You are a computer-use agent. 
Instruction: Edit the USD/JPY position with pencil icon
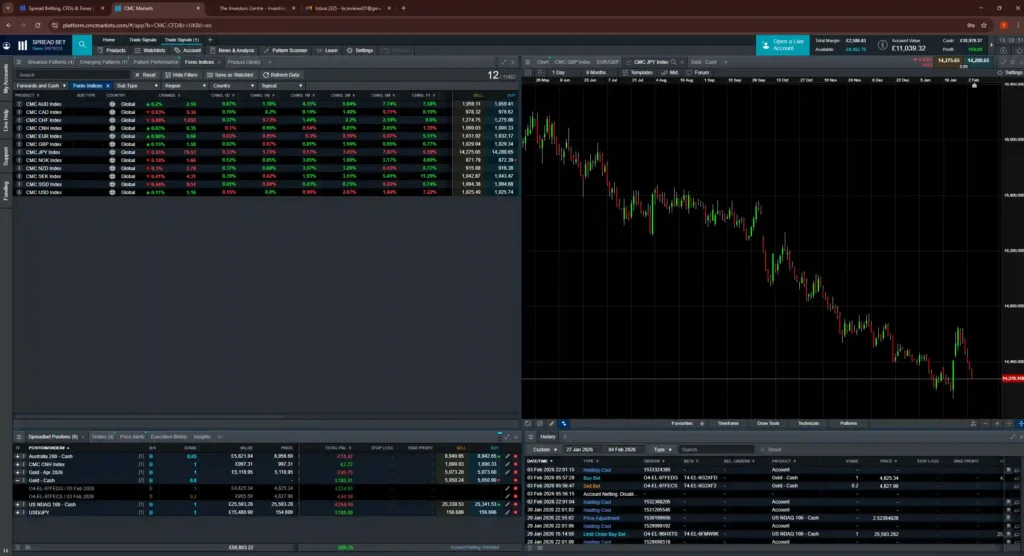(x=507, y=512)
